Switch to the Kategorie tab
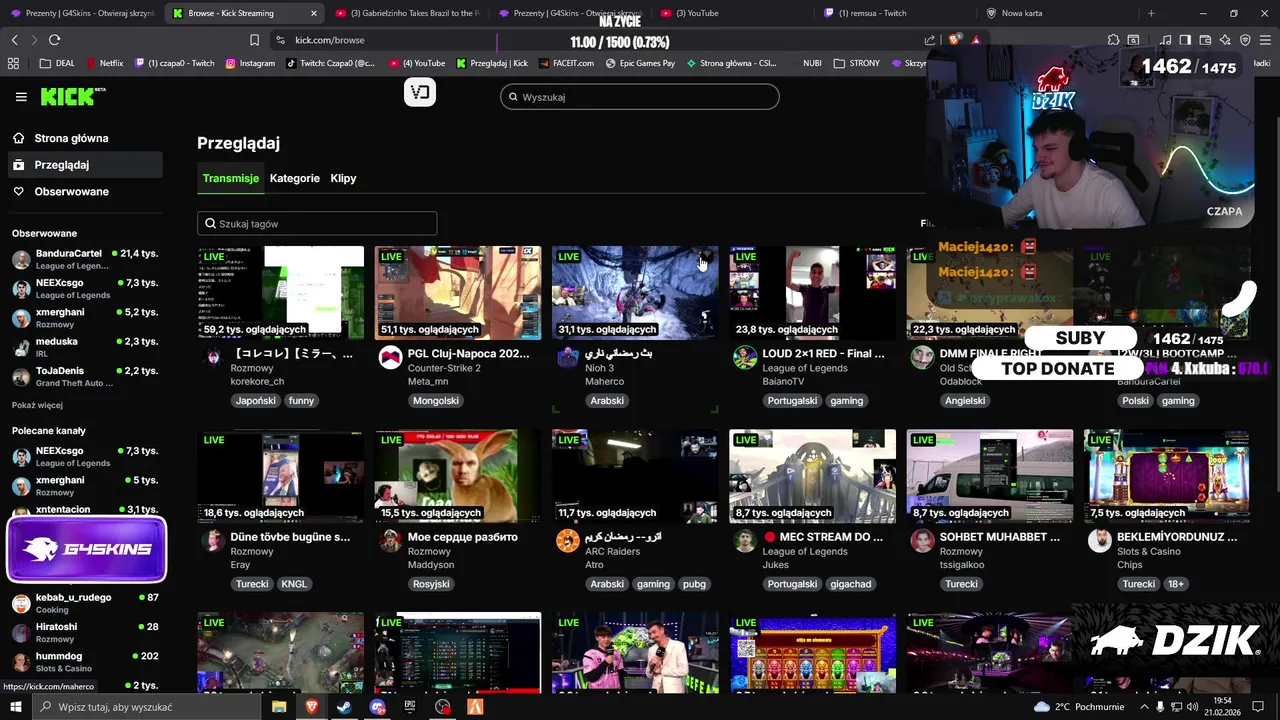This screenshot has width=1280, height=720. pyautogui.click(x=295, y=178)
